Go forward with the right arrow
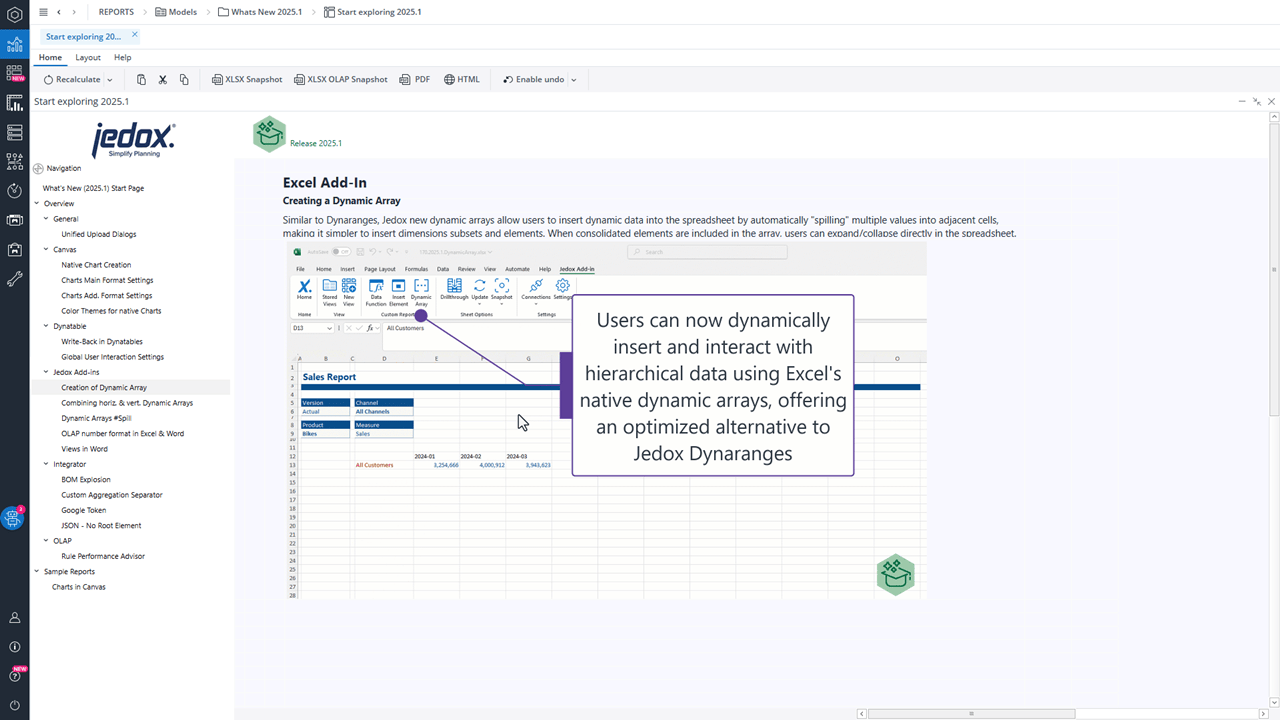 click(74, 12)
